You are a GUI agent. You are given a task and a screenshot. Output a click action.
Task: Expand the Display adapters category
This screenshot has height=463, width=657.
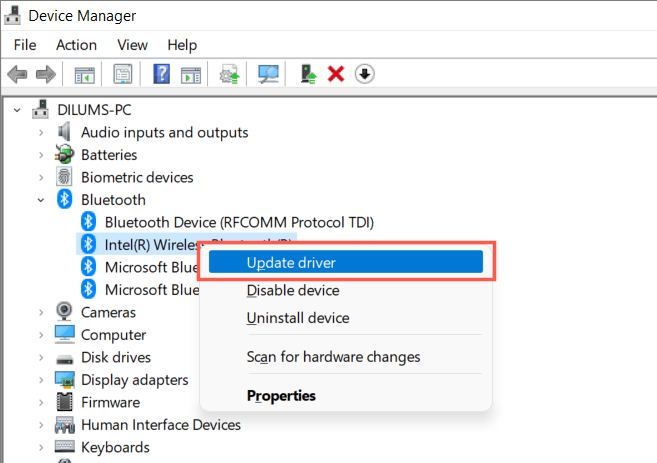pos(41,380)
